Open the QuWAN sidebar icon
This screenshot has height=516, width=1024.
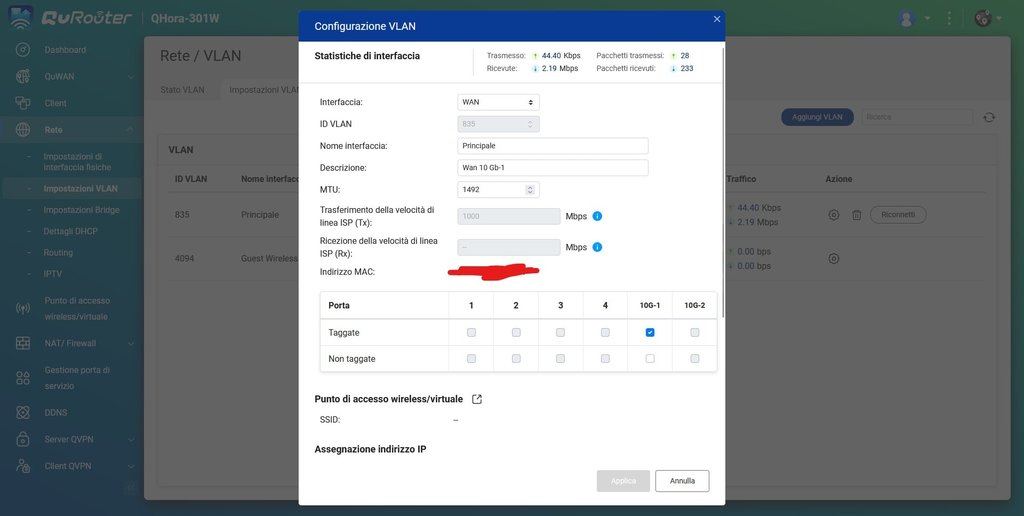tap(23, 76)
